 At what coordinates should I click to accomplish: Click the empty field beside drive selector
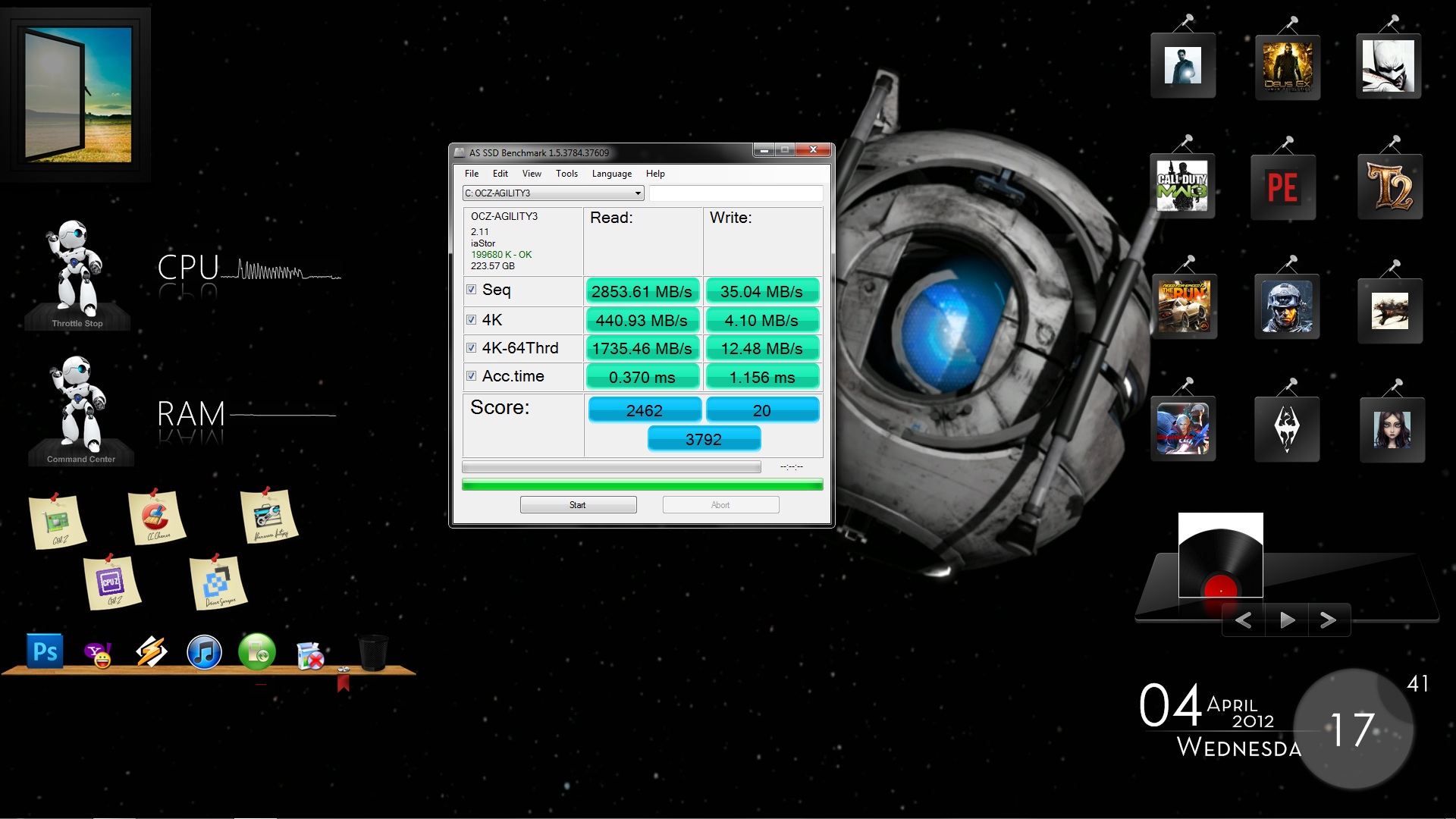point(736,193)
